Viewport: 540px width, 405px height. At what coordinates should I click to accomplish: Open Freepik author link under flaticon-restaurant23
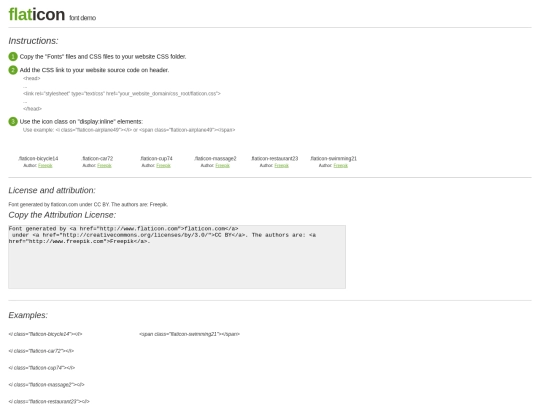click(x=281, y=166)
